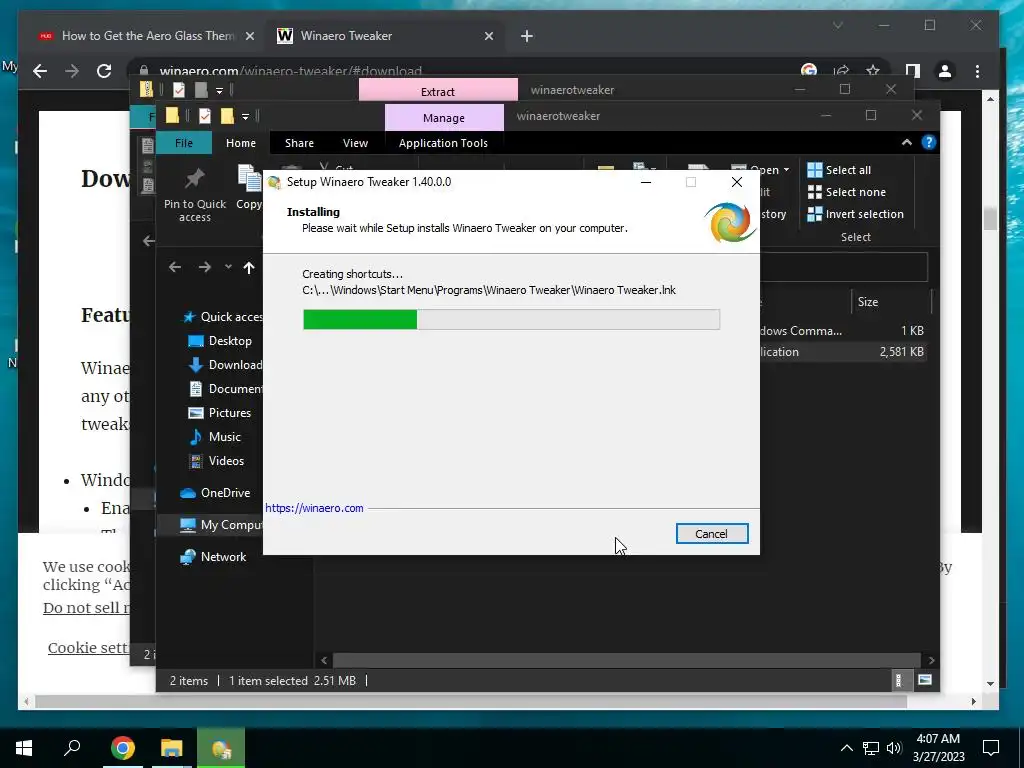Open Chrome profile avatar icon
The height and width of the screenshot is (768, 1024).
pos(944,71)
